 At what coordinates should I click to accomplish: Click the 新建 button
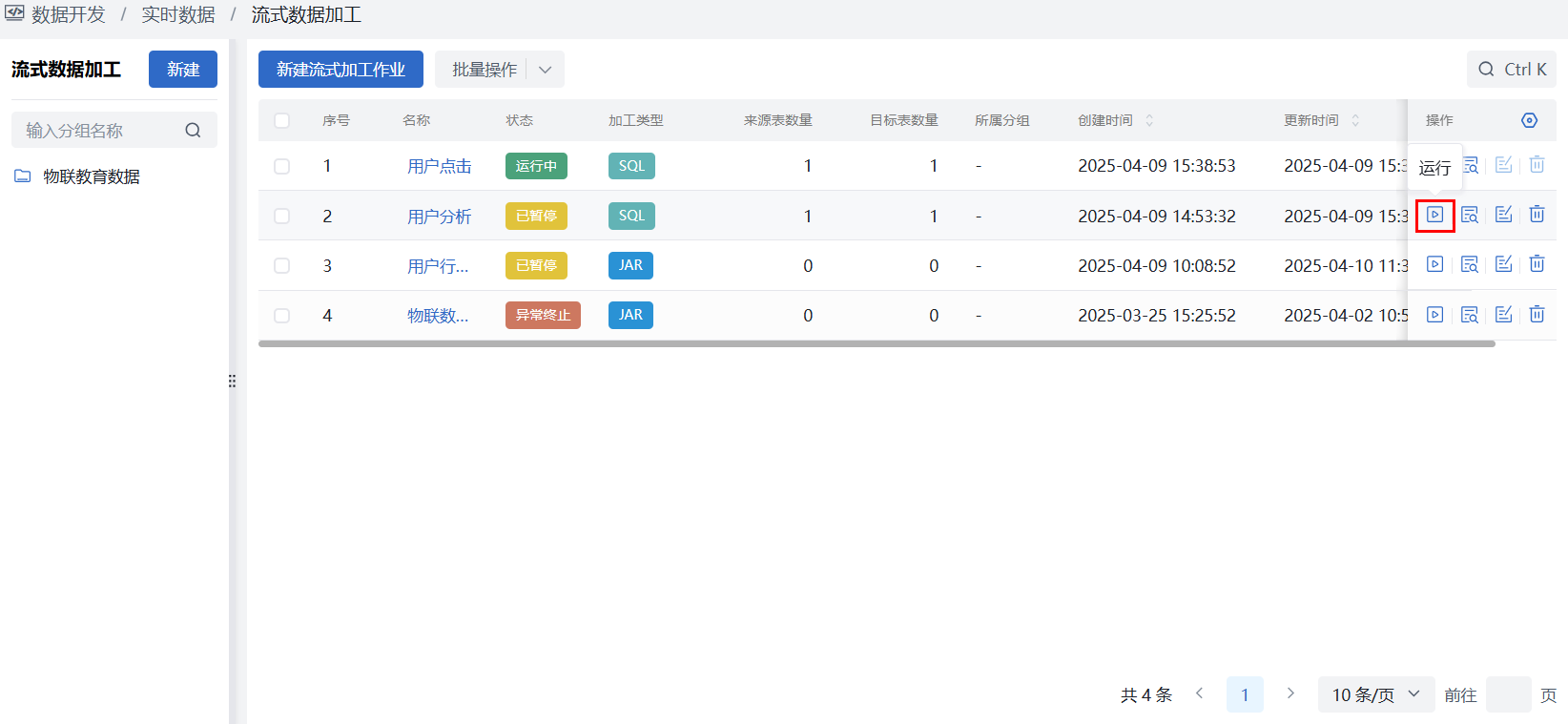[x=183, y=70]
